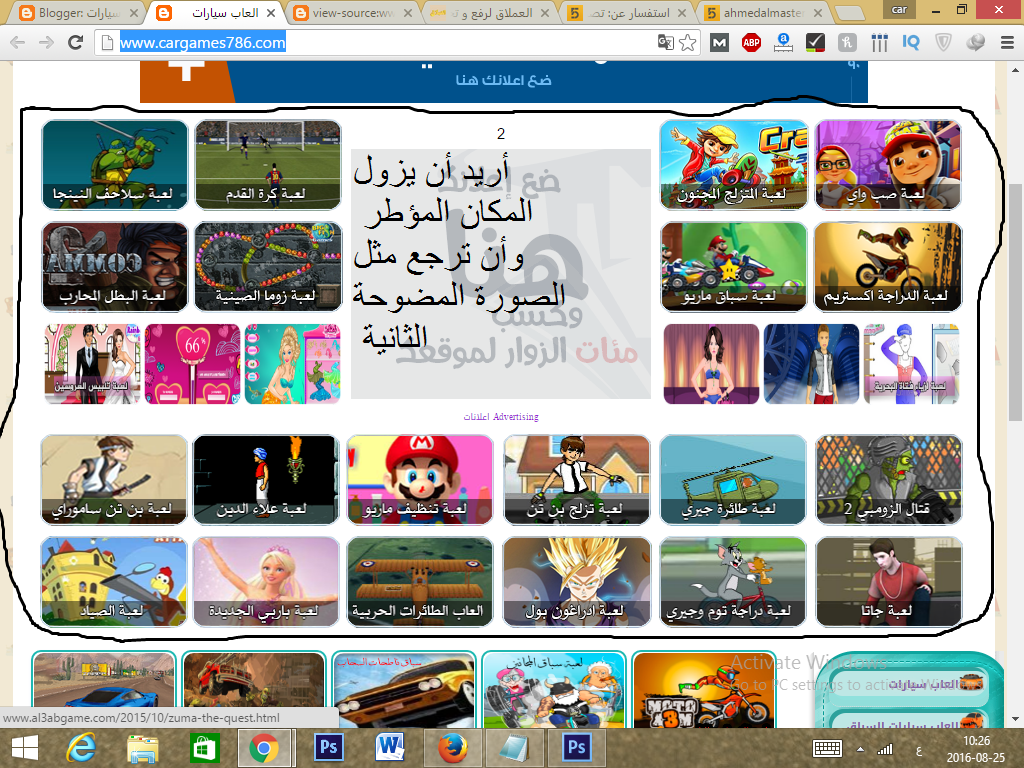Click the globe extension icon near the menu
The width and height of the screenshot is (1024, 768).
(x=975, y=43)
